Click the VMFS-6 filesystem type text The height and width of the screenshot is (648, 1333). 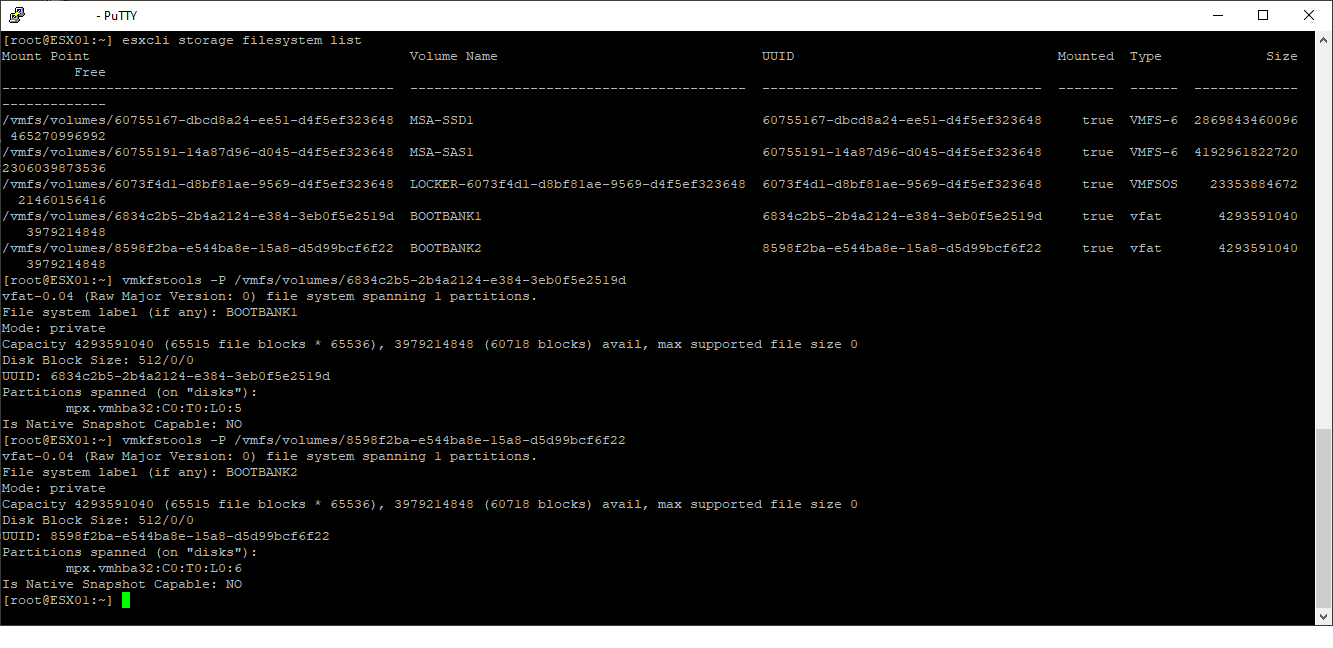[1153, 119]
